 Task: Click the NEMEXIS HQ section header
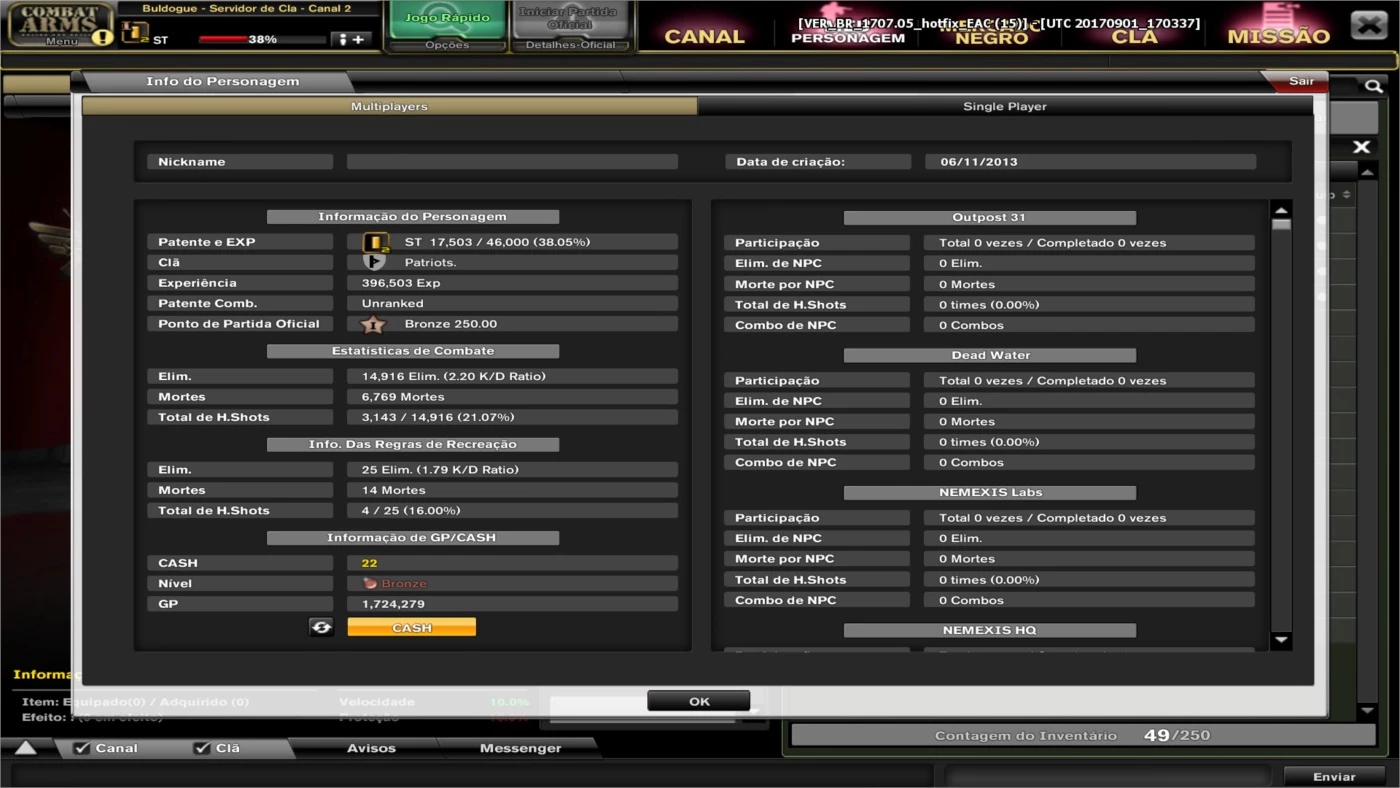pyautogui.click(x=989, y=631)
